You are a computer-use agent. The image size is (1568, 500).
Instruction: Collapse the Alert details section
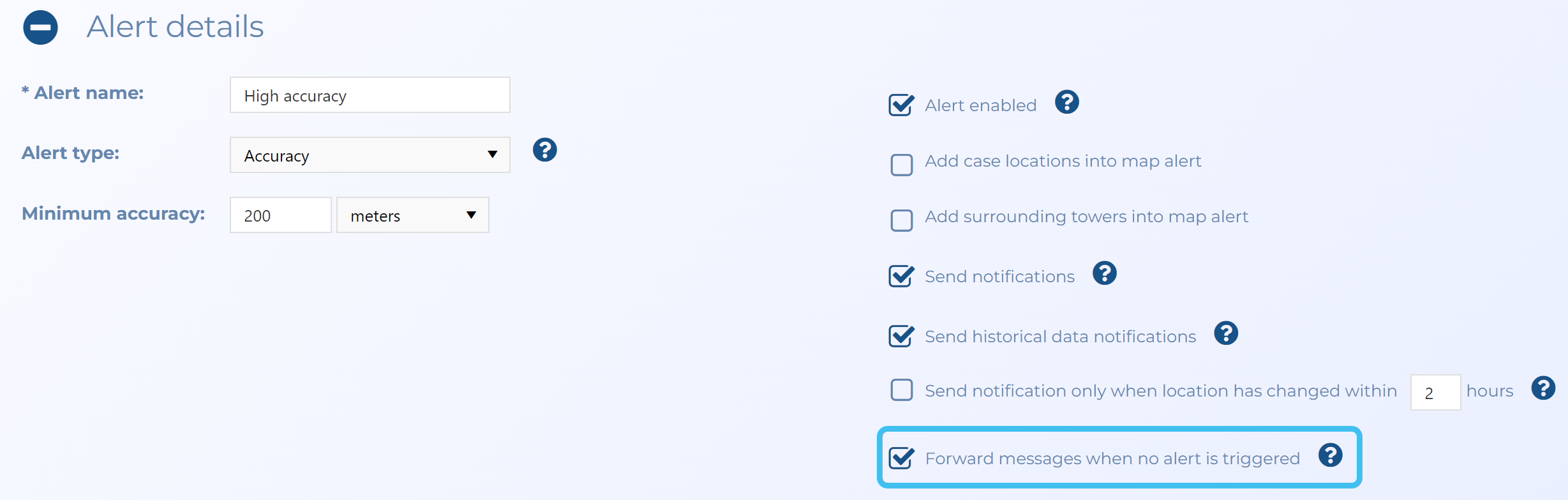pyautogui.click(x=40, y=27)
